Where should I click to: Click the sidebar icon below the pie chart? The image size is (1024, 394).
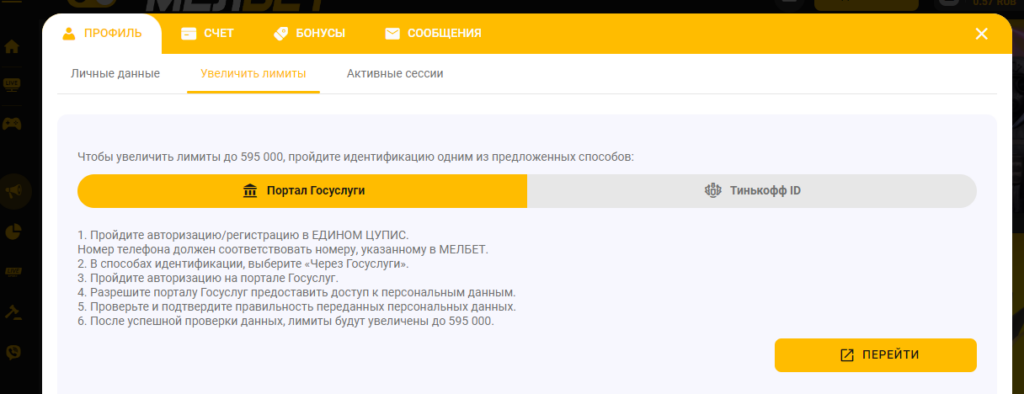(12, 272)
